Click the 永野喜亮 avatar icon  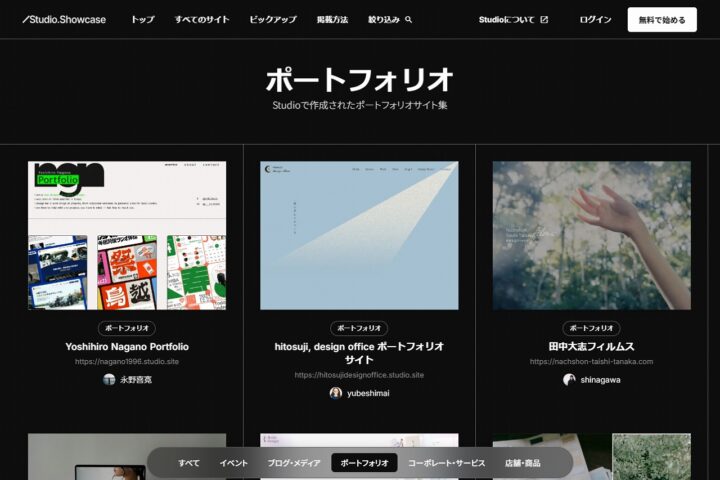pos(109,380)
